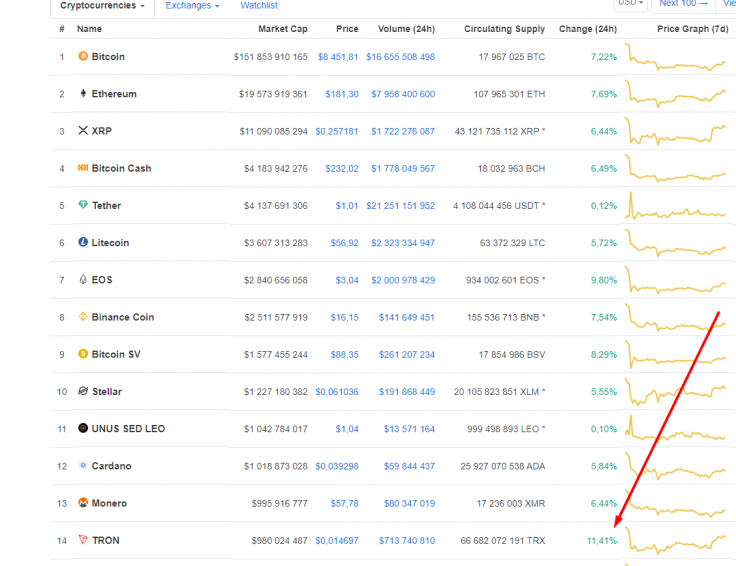Click the XRP logo icon

pos(83,130)
